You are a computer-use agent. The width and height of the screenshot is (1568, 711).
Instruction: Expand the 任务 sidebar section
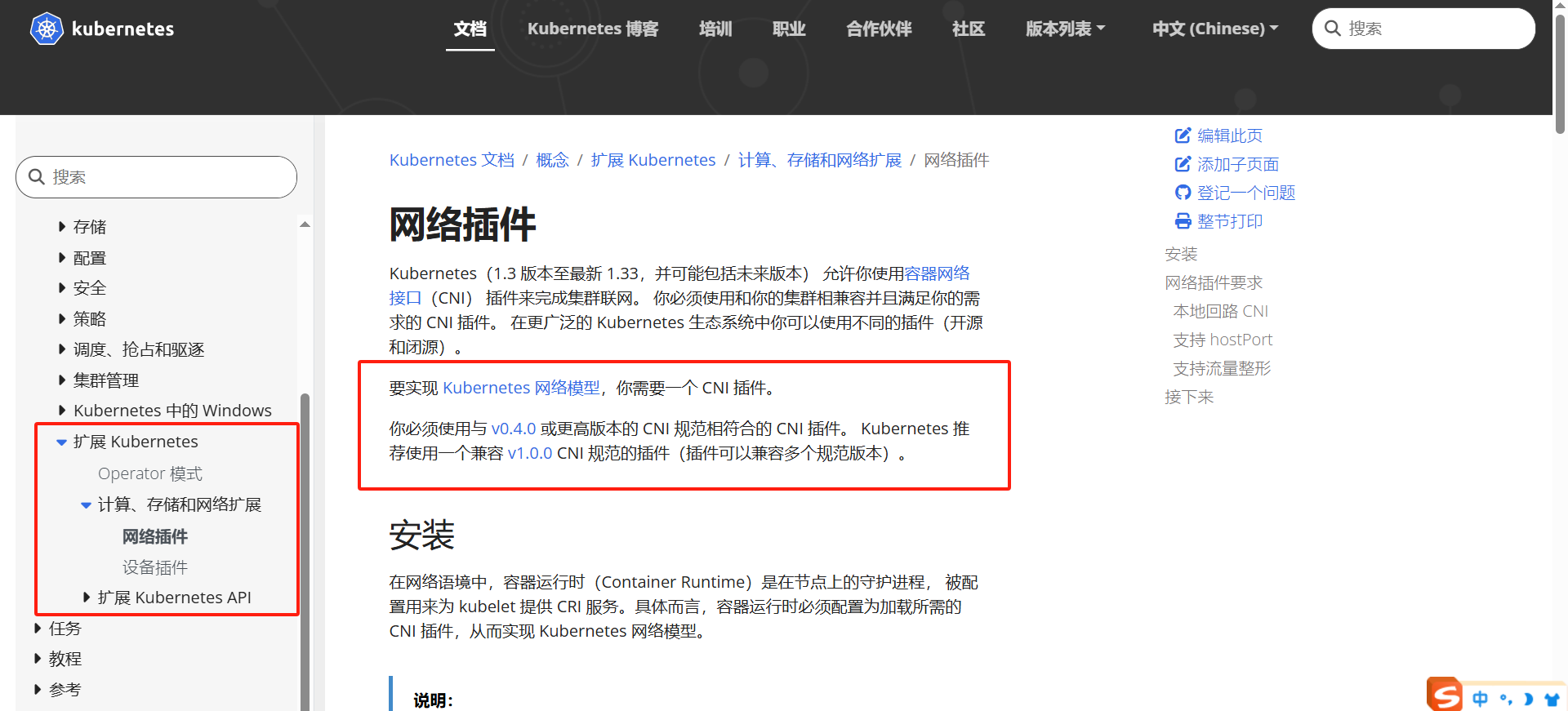[x=38, y=629]
